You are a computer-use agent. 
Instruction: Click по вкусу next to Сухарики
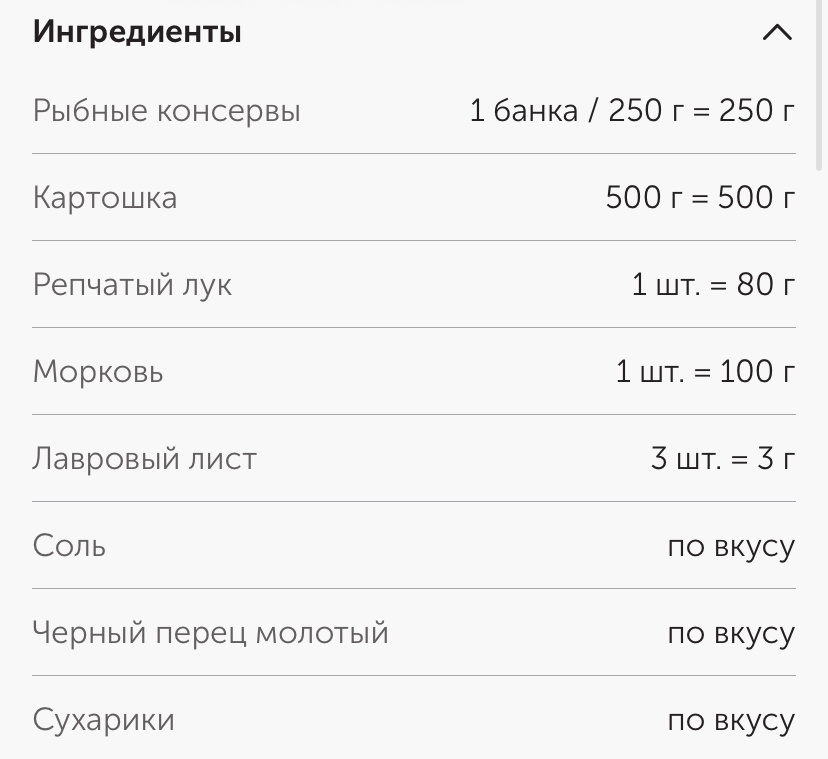(731, 719)
